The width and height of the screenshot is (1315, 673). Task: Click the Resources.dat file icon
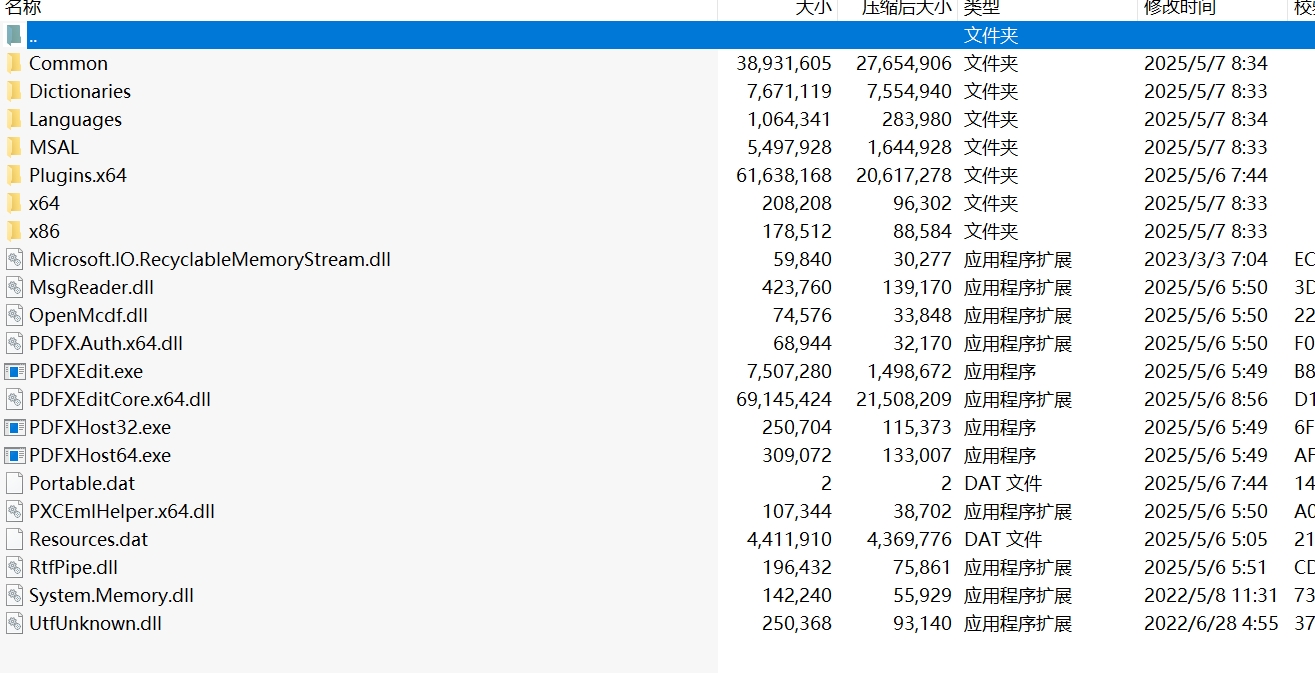pos(13,539)
